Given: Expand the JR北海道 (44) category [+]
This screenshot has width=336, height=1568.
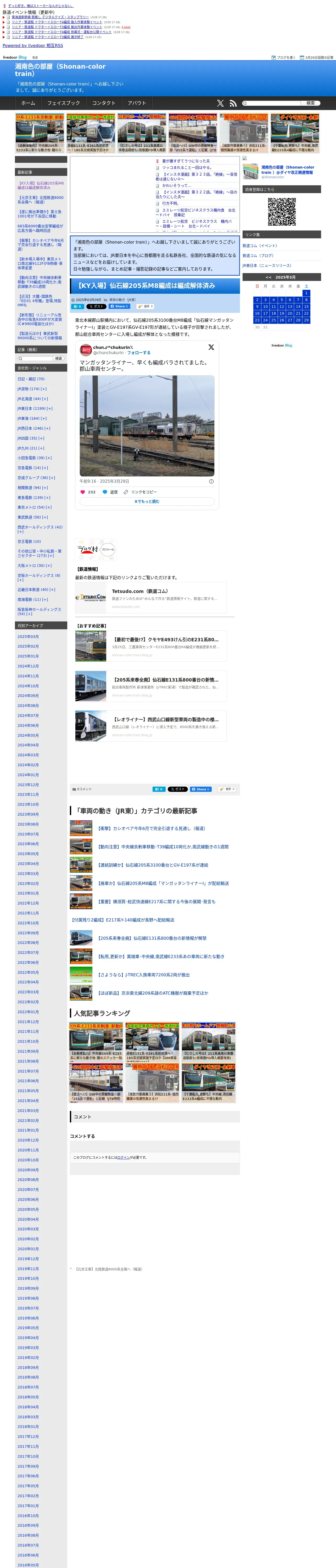Looking at the screenshot, I should pyautogui.click(x=45, y=399).
